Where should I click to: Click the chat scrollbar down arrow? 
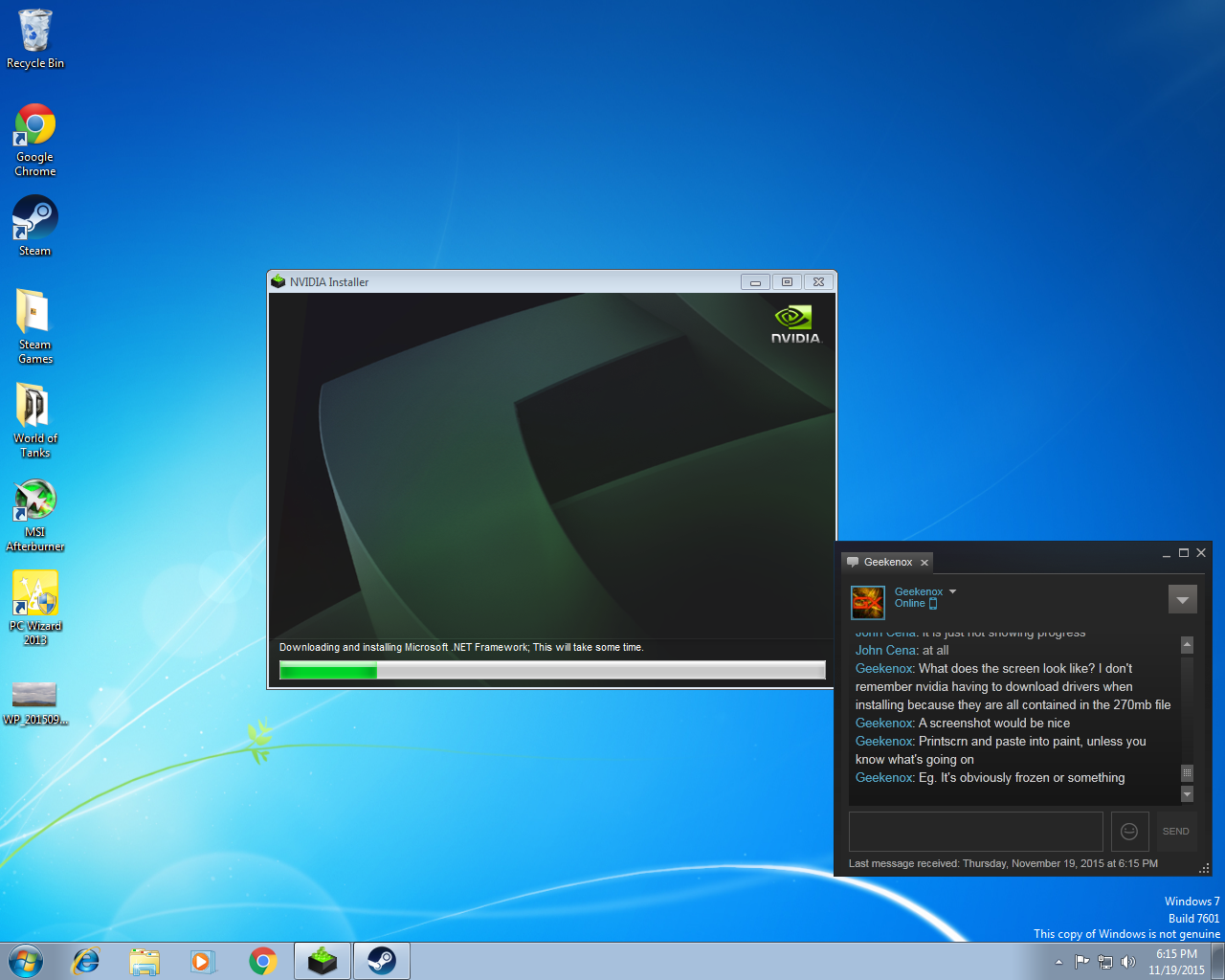(1187, 794)
